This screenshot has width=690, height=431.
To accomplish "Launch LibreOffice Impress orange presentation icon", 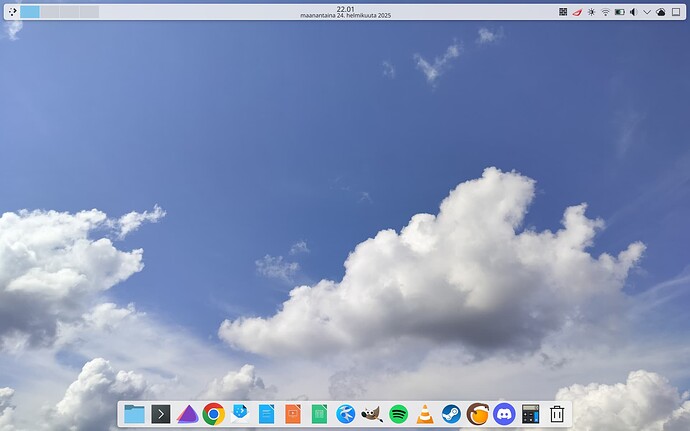I will coord(293,414).
